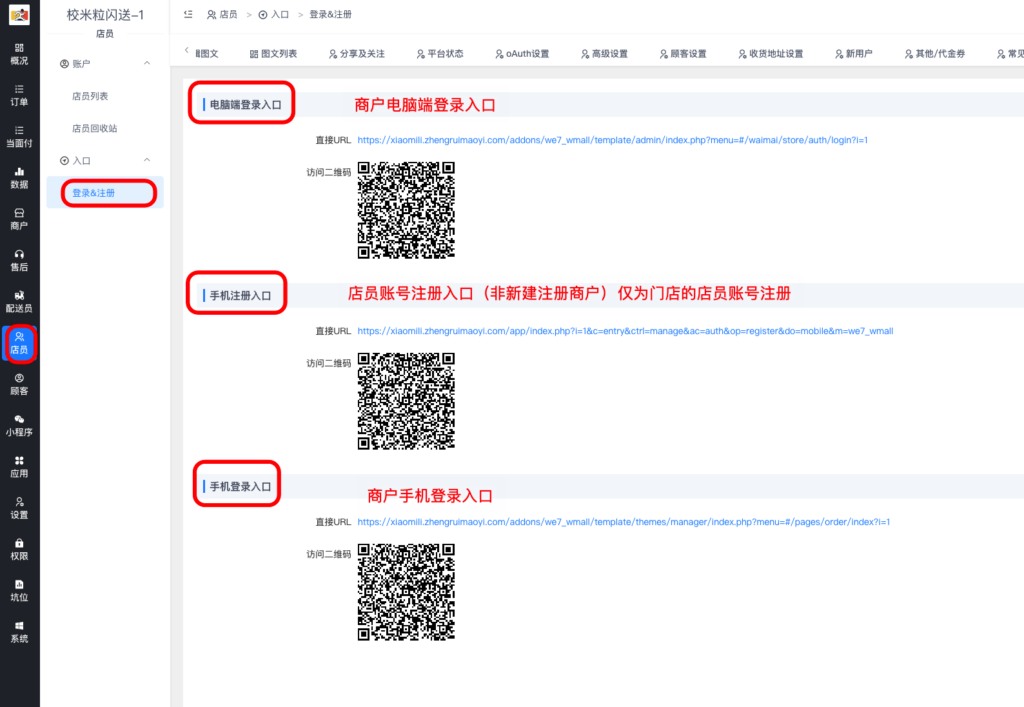
Task: Select the 应用 apps icon
Action: [x=19, y=468]
